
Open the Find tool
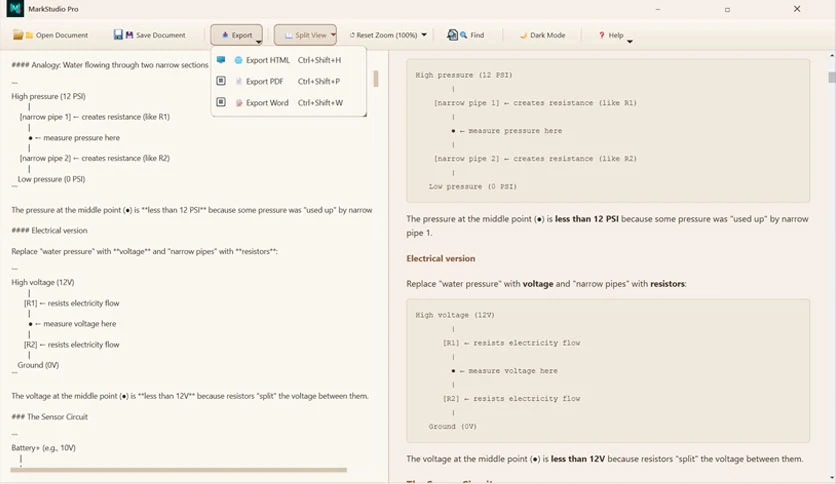coord(466,35)
